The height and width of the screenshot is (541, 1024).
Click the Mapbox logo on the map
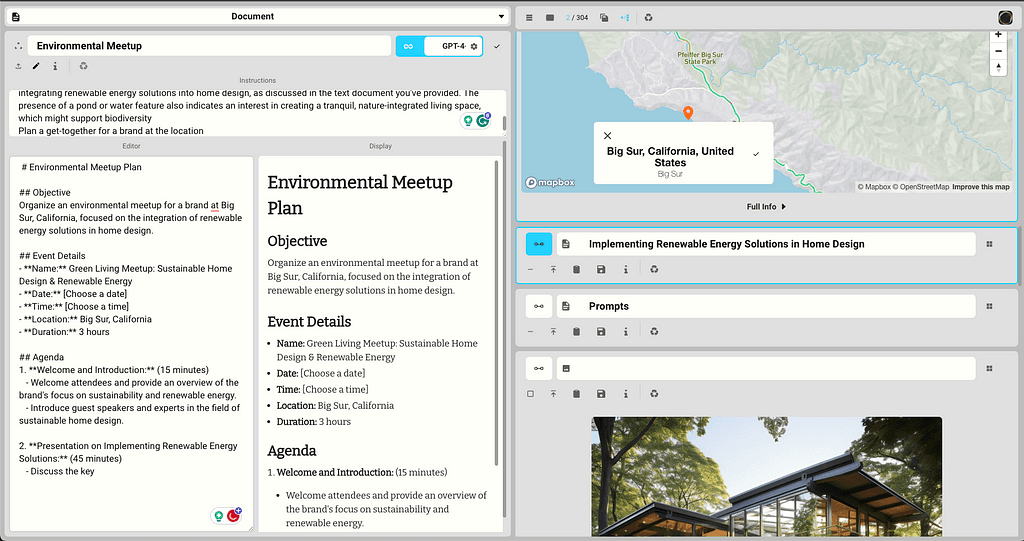[x=551, y=182]
